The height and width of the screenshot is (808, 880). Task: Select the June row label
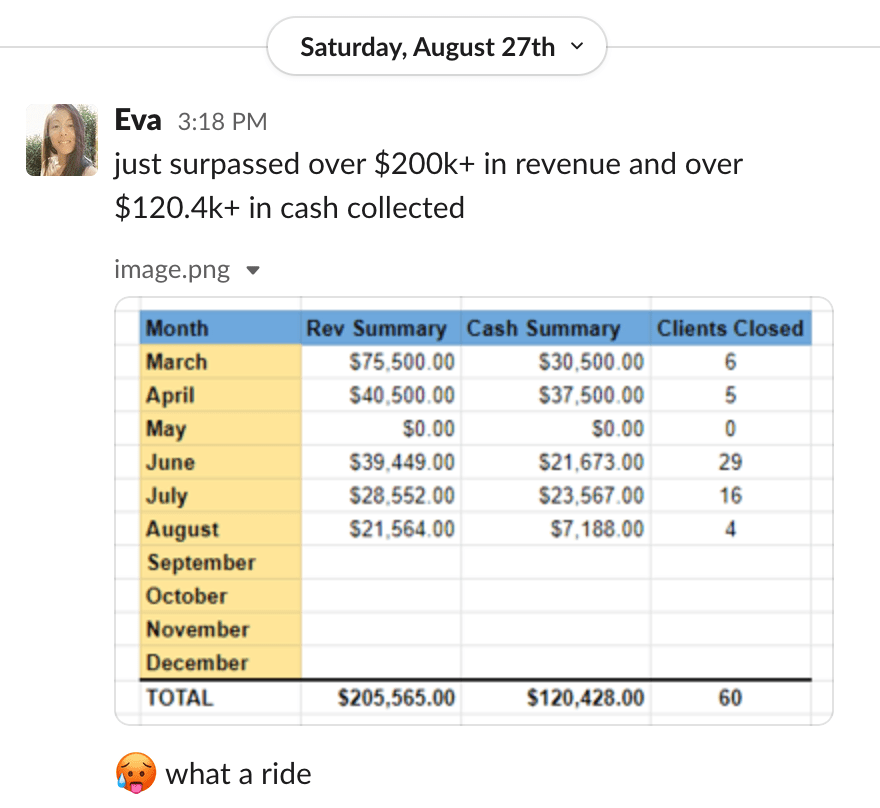(171, 463)
